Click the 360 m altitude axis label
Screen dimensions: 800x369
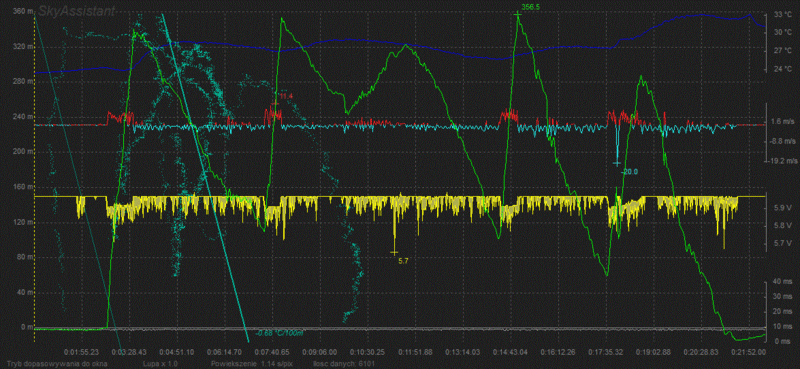(x=22, y=11)
